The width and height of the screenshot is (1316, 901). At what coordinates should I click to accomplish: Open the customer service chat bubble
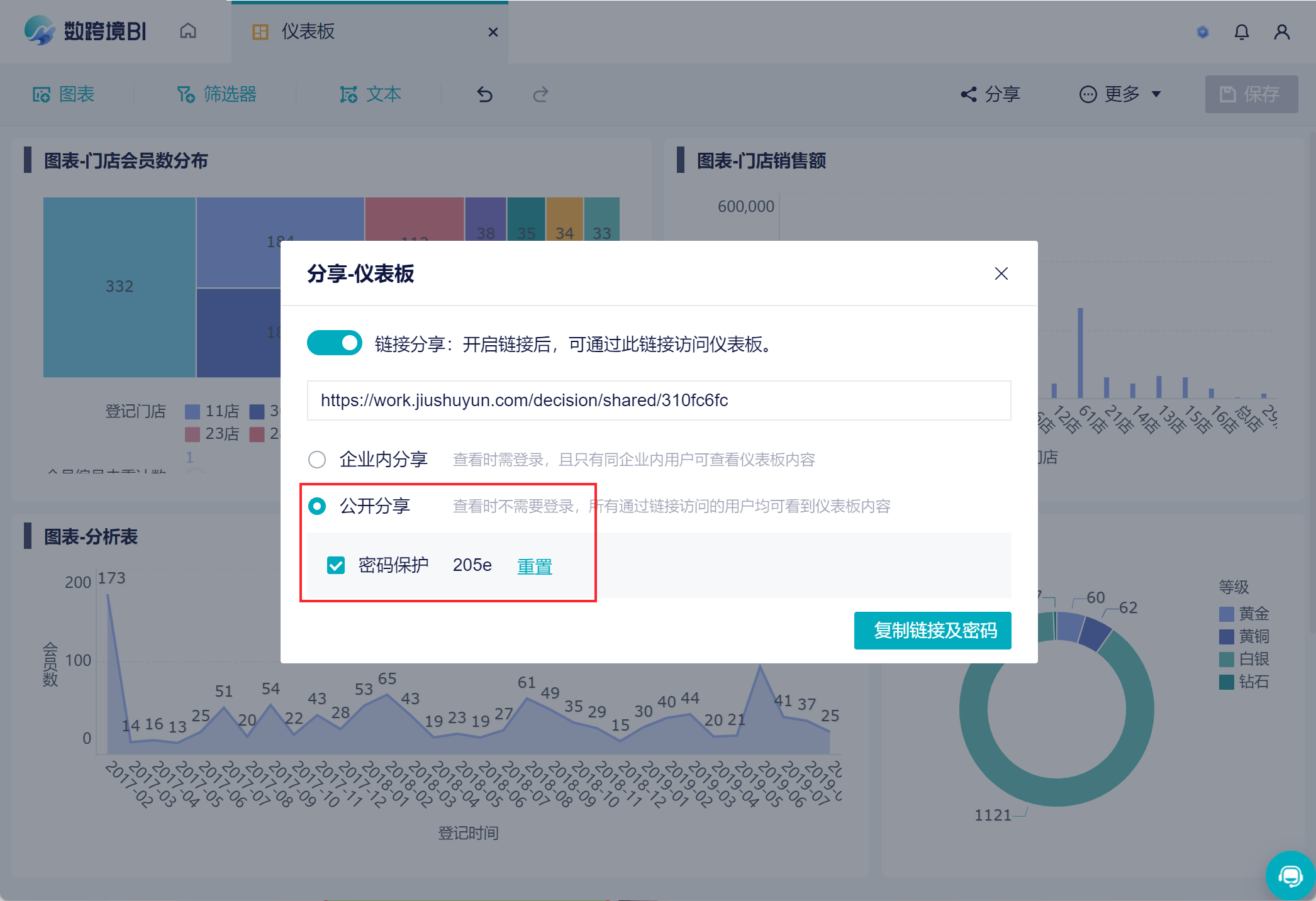[1290, 876]
